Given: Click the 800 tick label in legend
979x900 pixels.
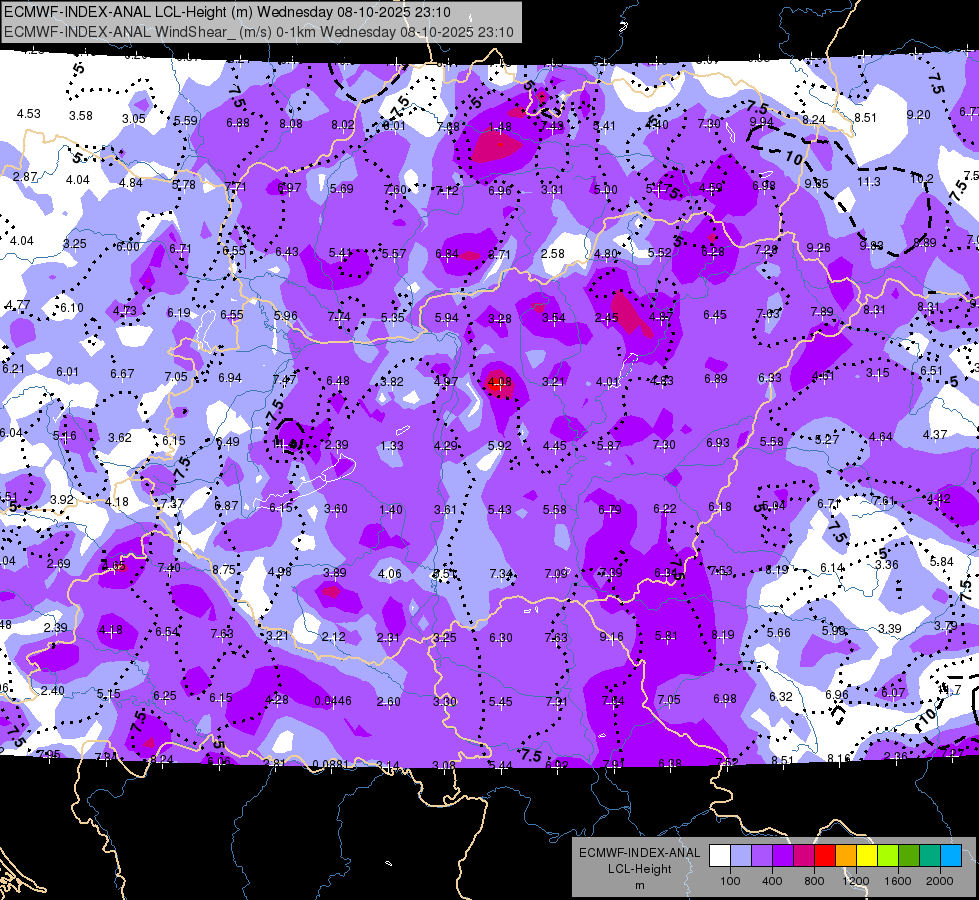Looking at the screenshot, I should [813, 881].
